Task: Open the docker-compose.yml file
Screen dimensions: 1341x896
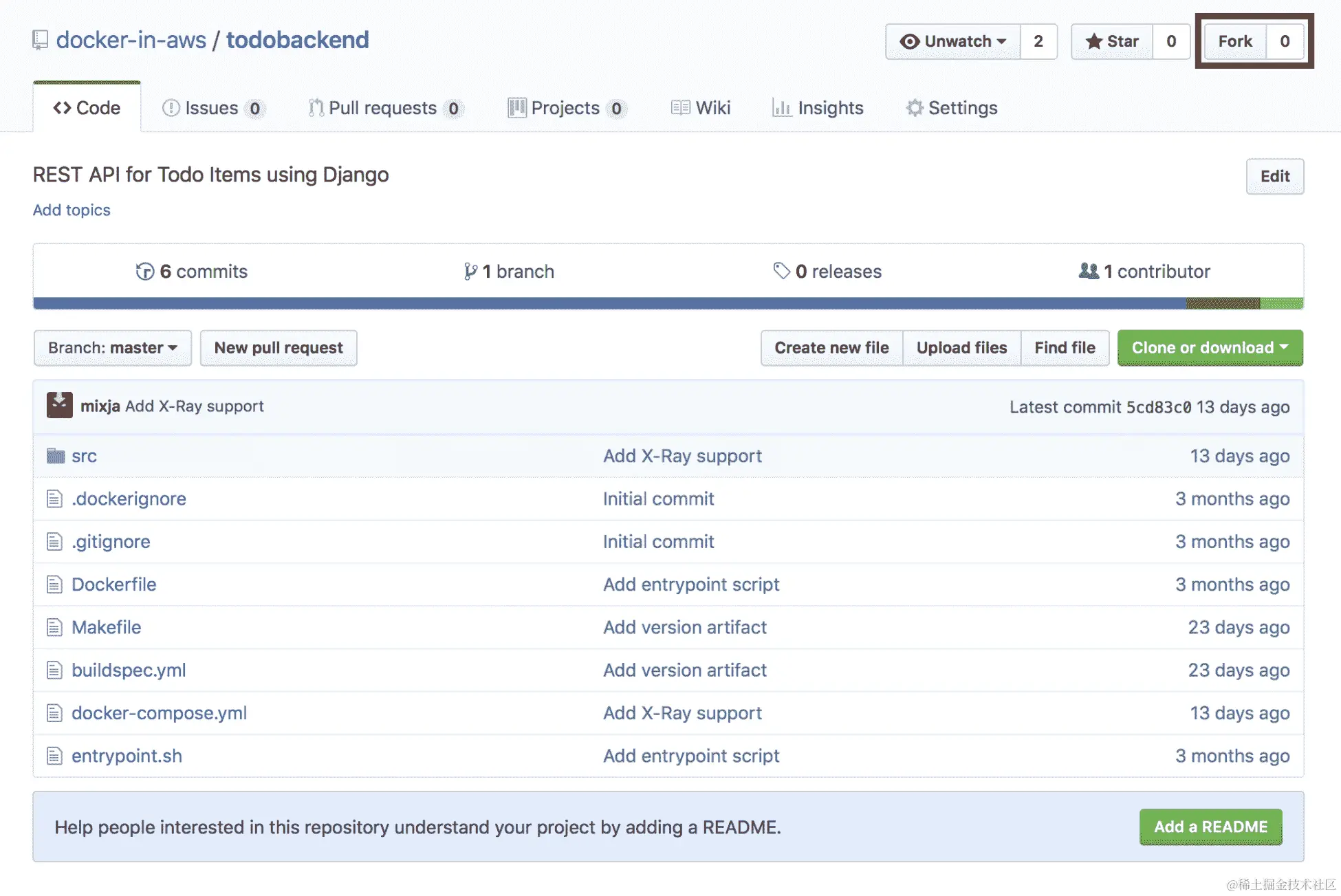Action: 159,713
